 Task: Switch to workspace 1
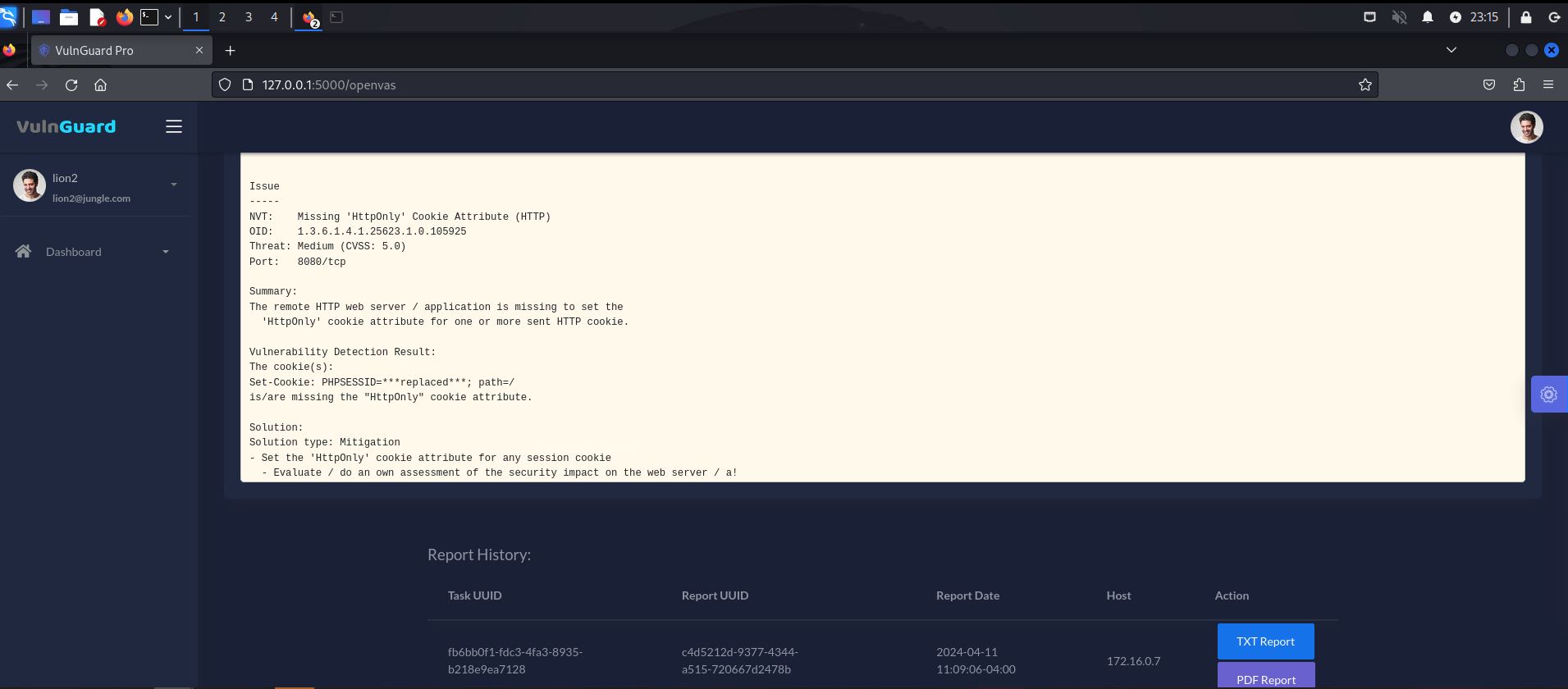(195, 16)
